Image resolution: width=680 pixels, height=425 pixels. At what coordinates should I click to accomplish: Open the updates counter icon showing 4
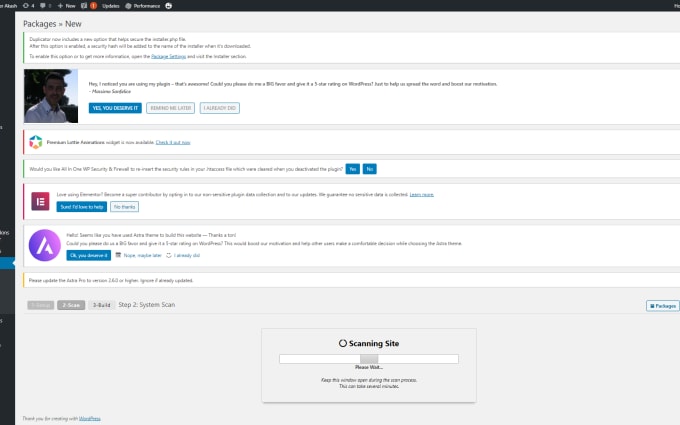tap(28, 6)
